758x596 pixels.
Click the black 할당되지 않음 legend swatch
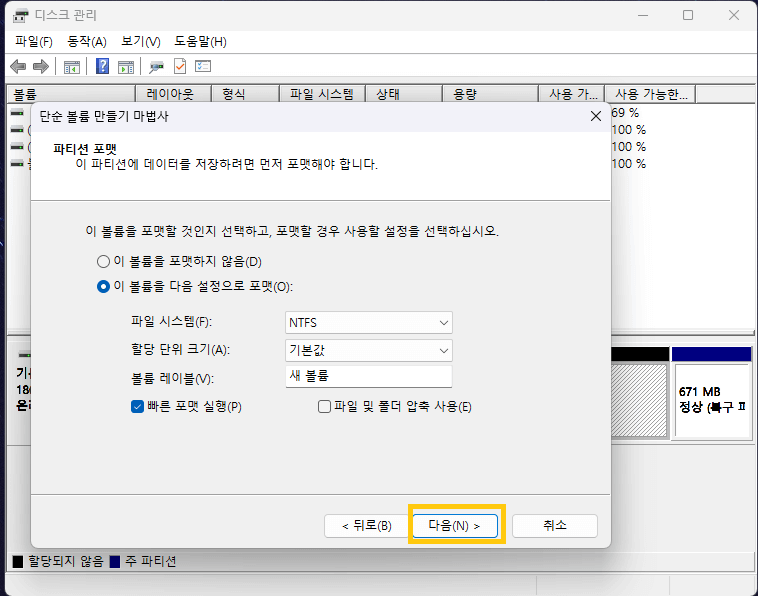(x=18, y=562)
